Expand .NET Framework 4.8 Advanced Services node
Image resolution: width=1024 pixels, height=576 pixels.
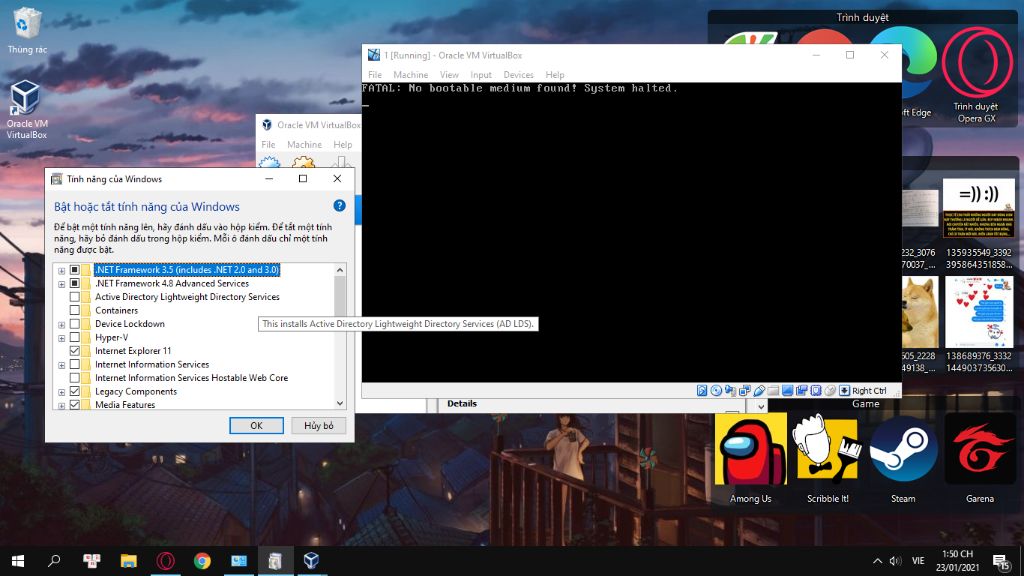[x=61, y=284]
